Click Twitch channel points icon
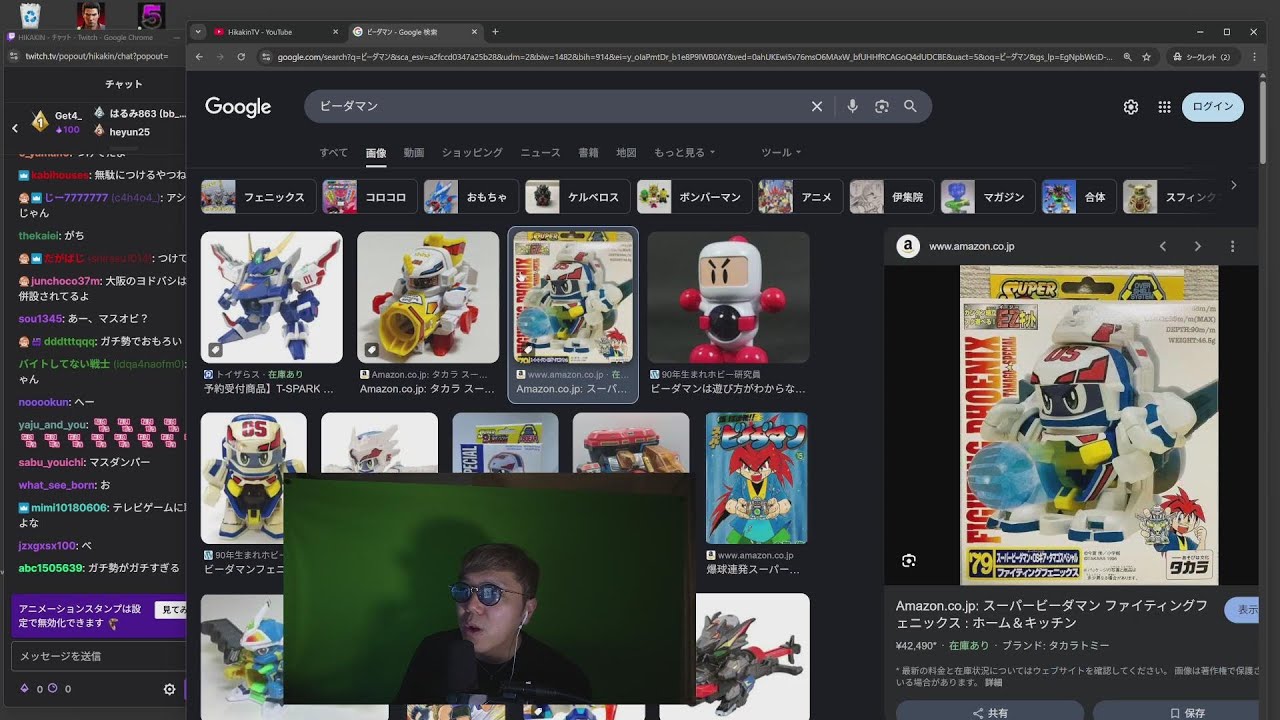This screenshot has height=720, width=1280. [x=53, y=689]
